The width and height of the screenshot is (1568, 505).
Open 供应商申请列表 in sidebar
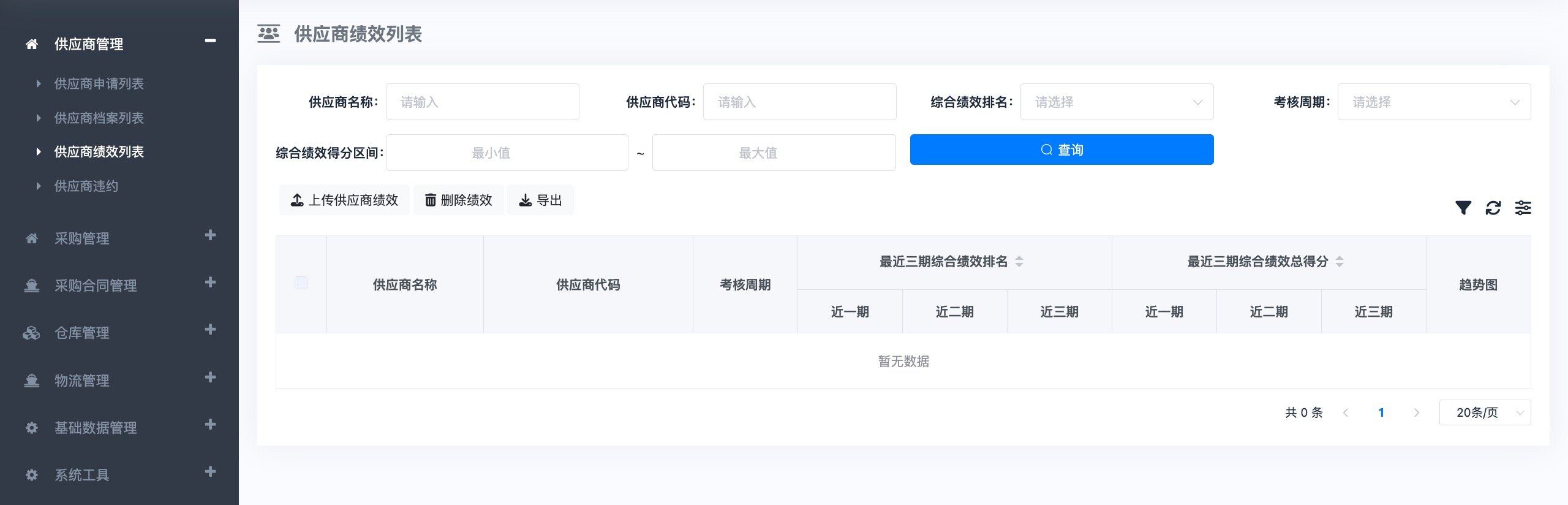(x=99, y=84)
